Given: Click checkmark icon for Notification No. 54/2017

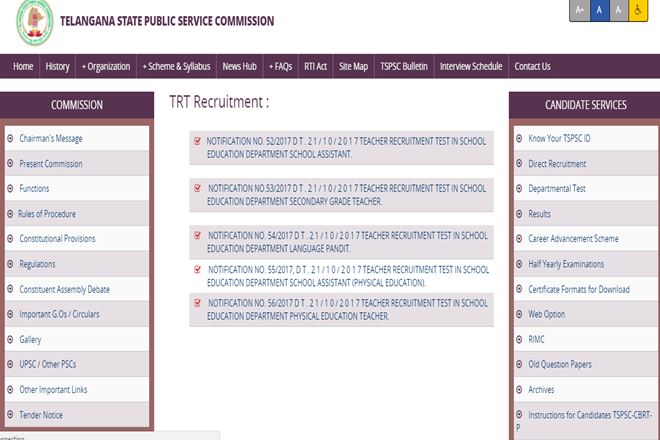Looking at the screenshot, I should (197, 235).
